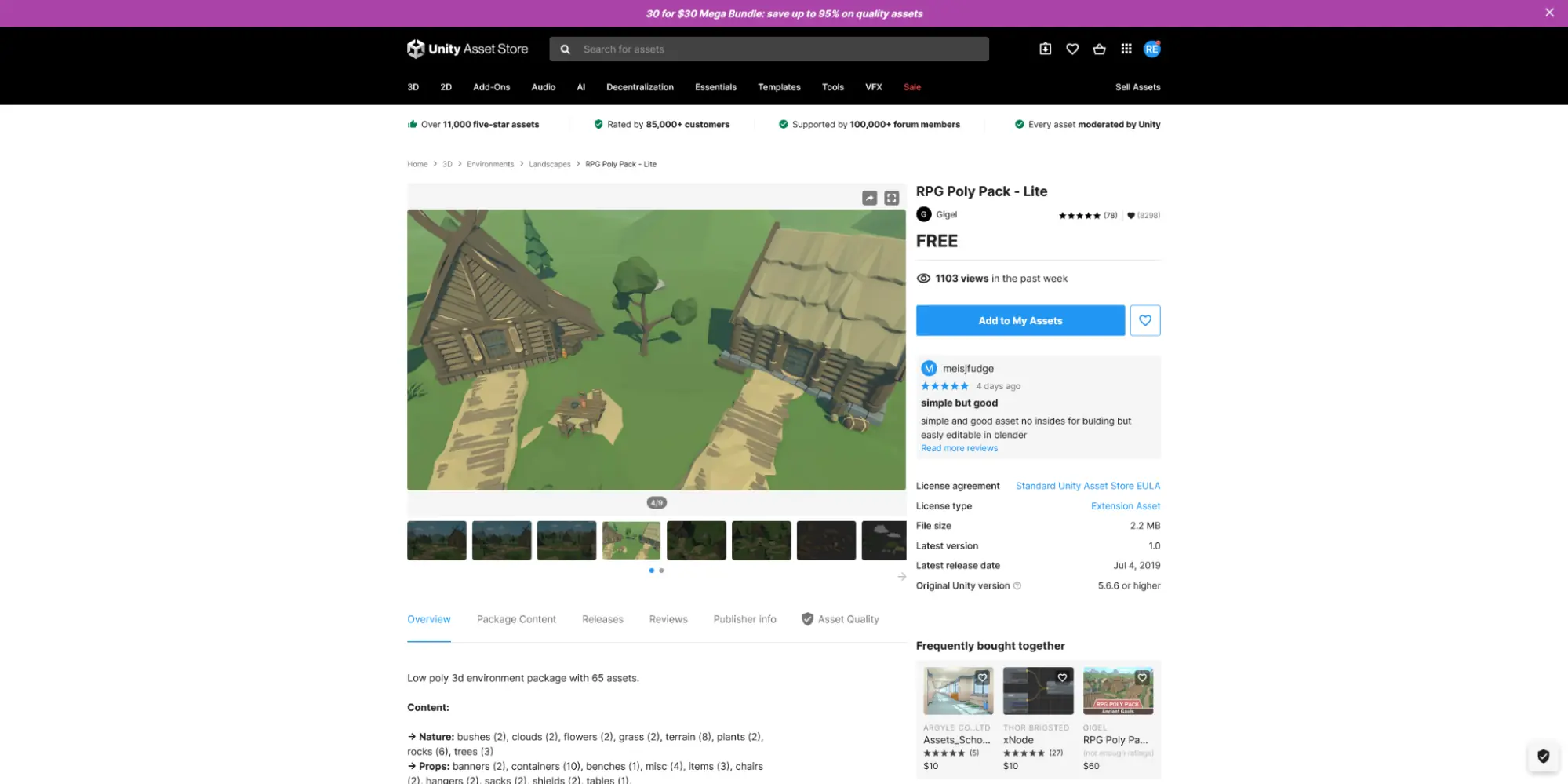
Task: Click the thumbnail carousel next arrow
Action: (902, 576)
